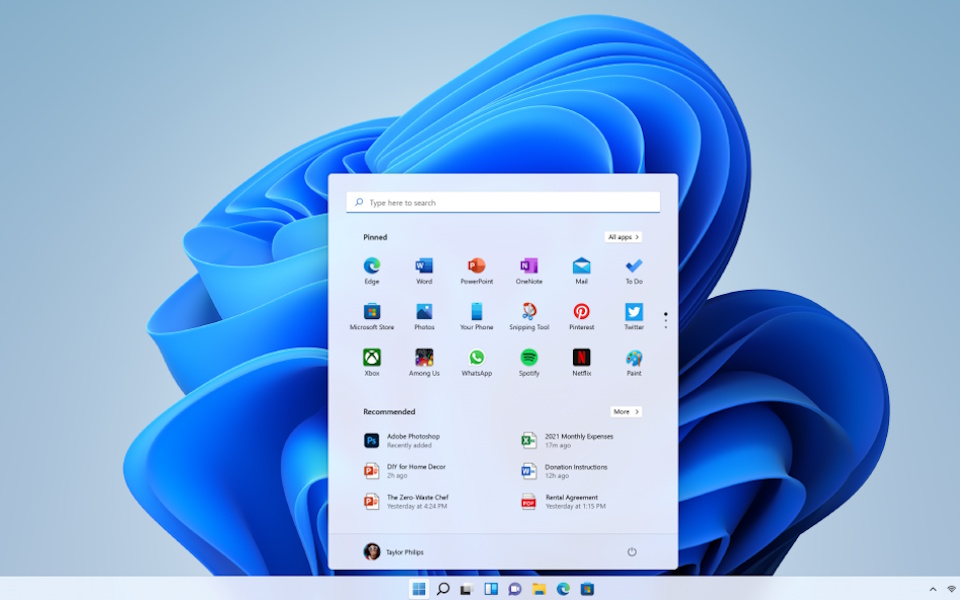Open the Spotify app
Screen dimensions: 960x600
tap(529, 358)
